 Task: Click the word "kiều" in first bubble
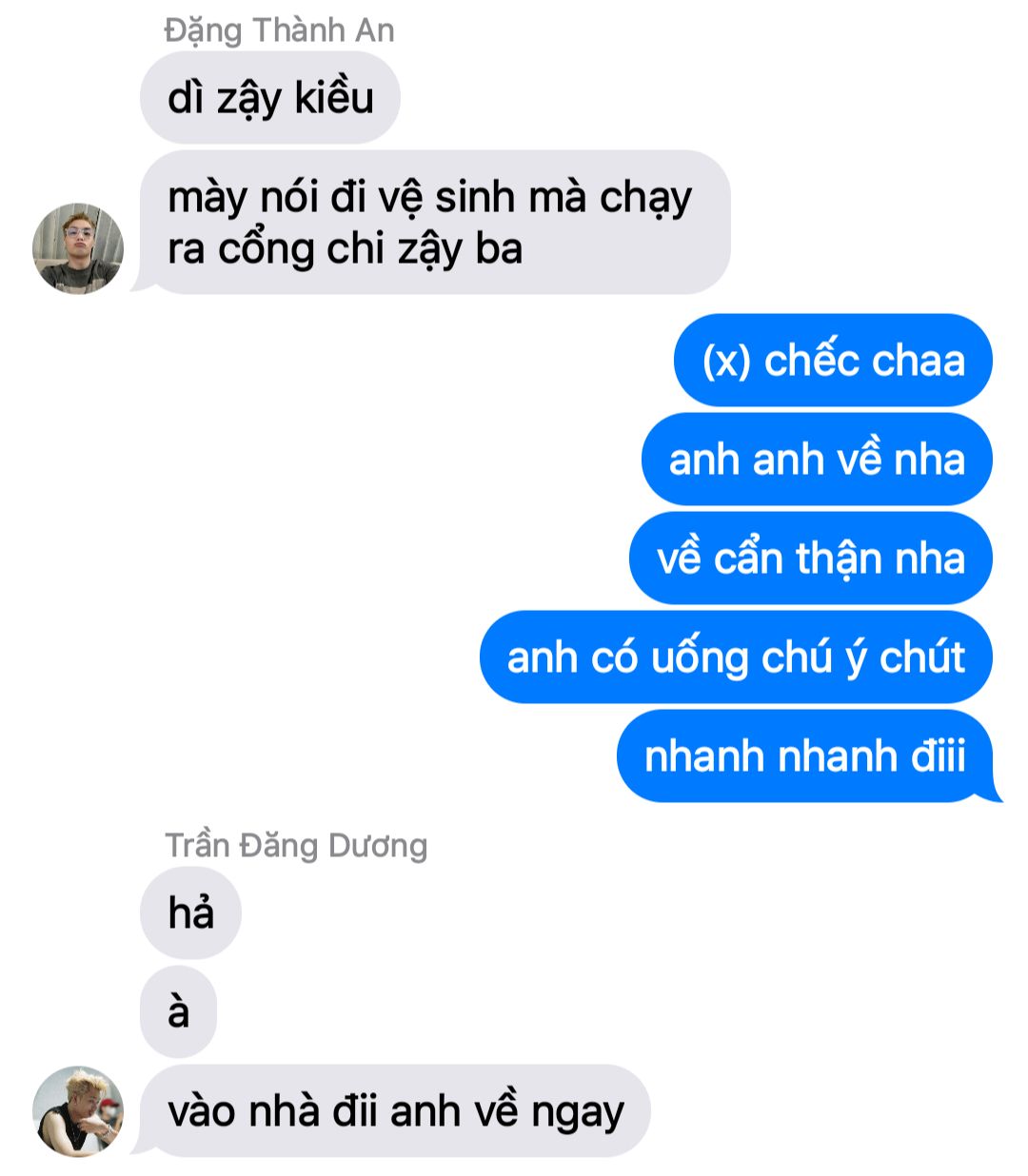334,98
